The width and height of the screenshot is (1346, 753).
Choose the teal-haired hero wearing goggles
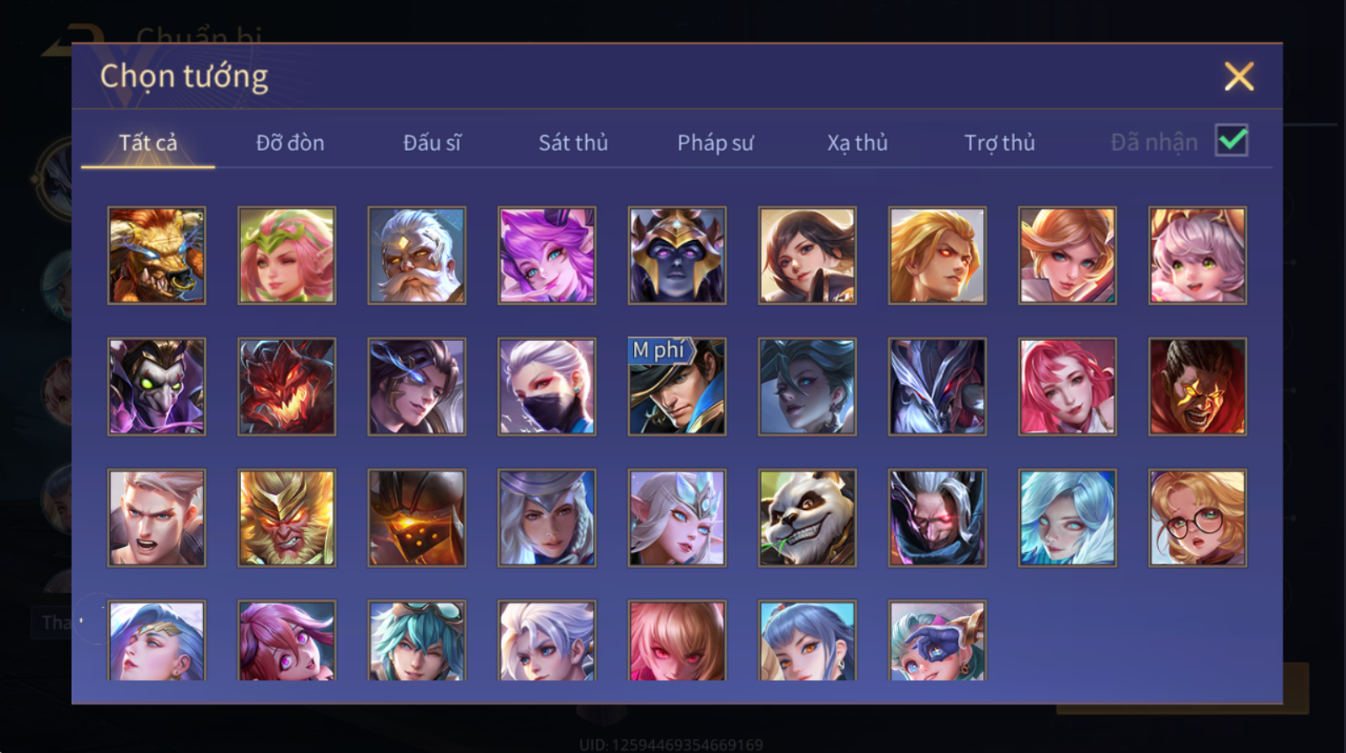[x=417, y=640]
